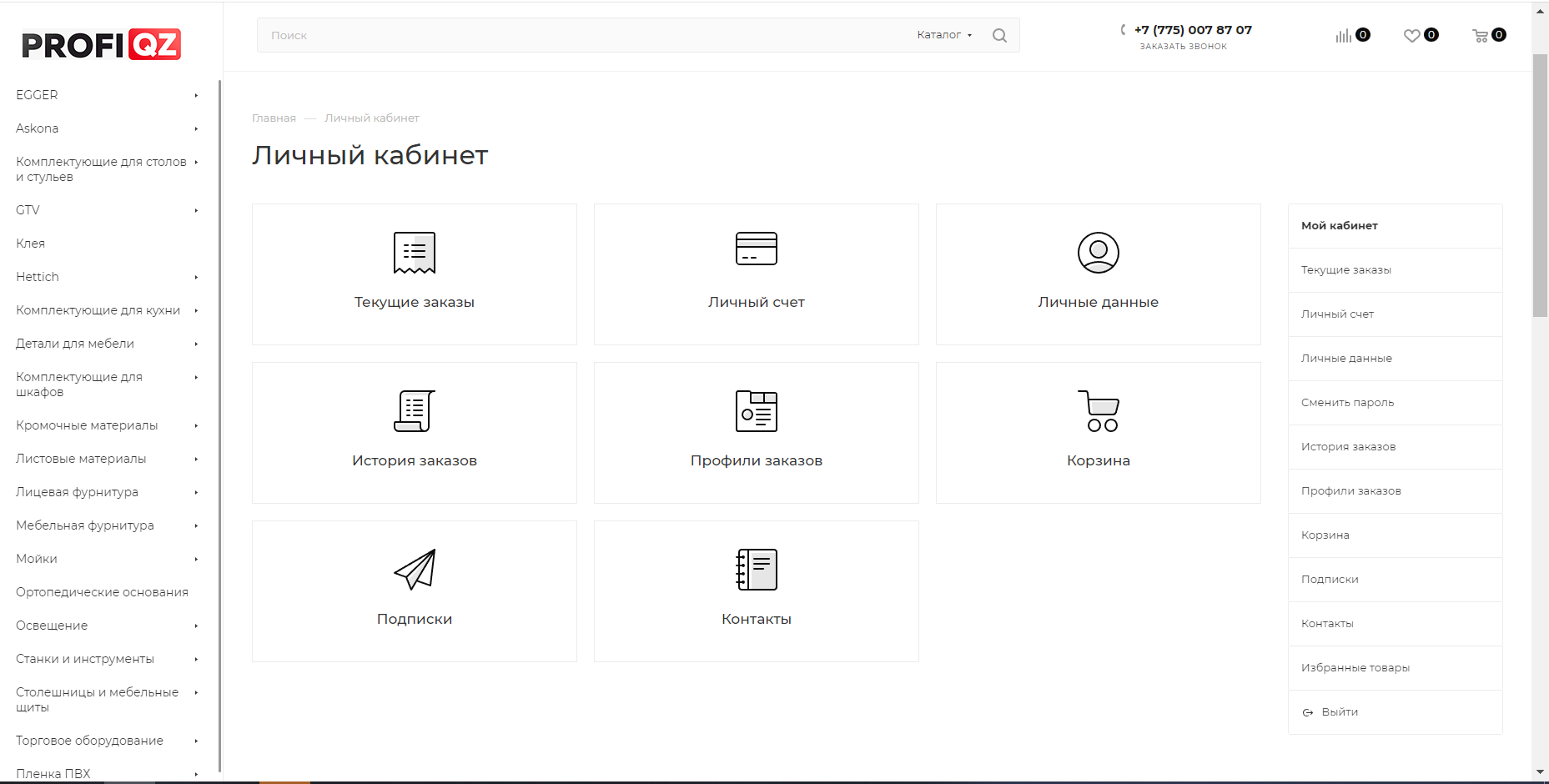Image resolution: width=1549 pixels, height=784 pixels.
Task: Open favorites via the heart icon
Action: (x=1411, y=35)
